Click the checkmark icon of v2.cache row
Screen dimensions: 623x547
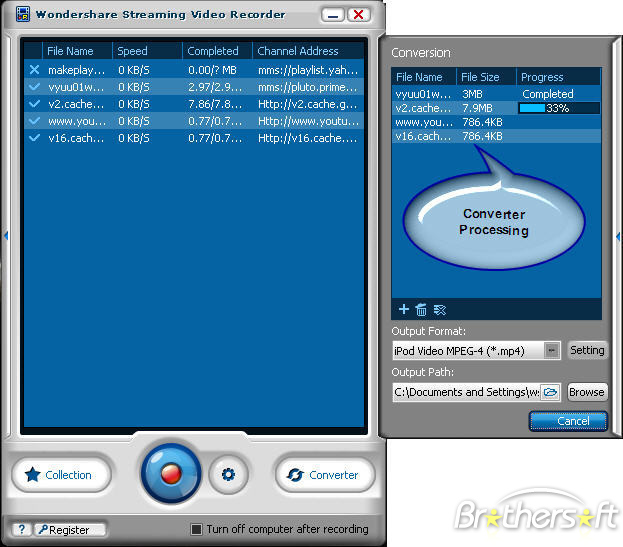35,104
